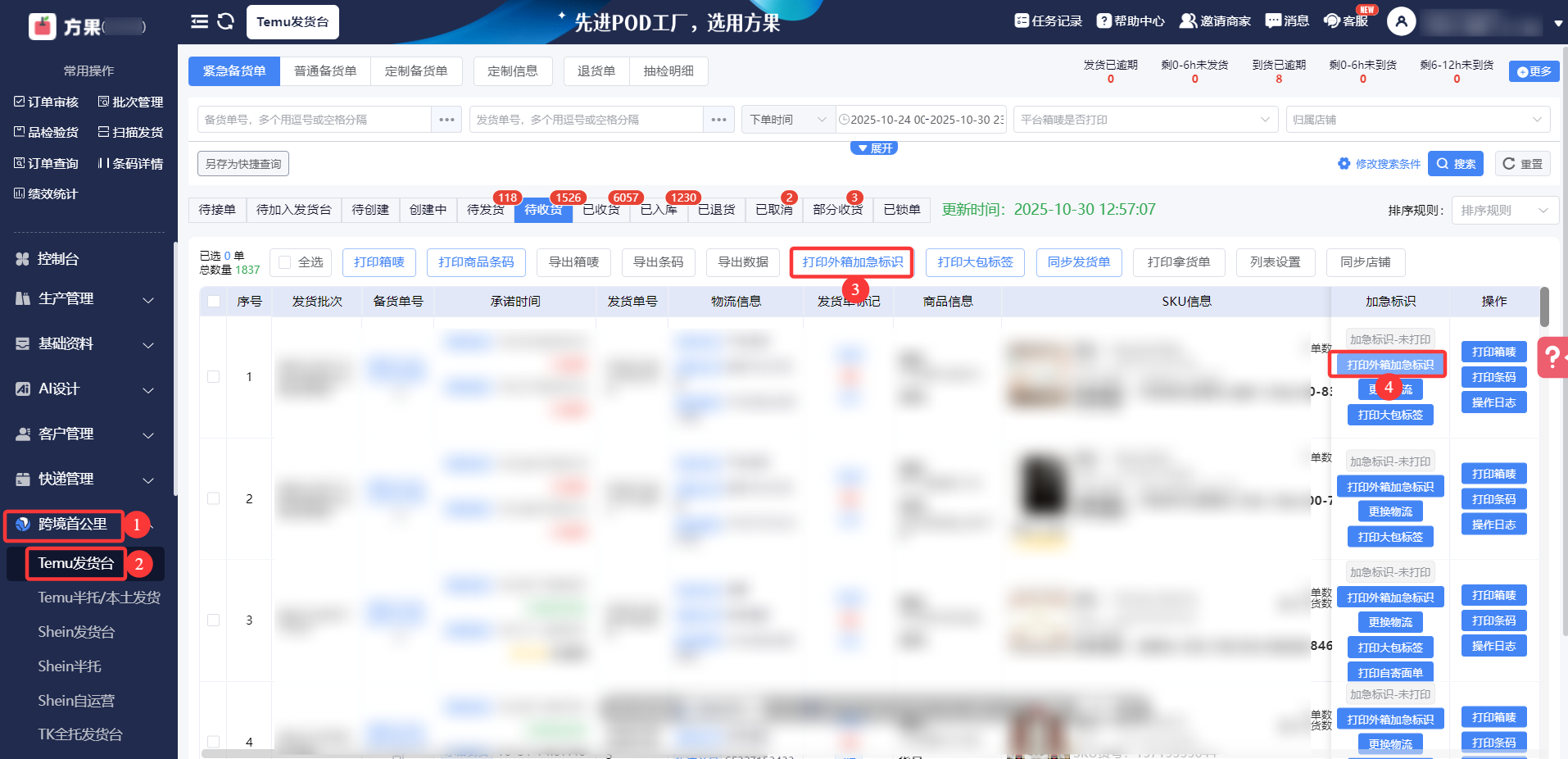The height and width of the screenshot is (759, 1568).
Task: Click the ellipsis button beside 备货单号 field
Action: 446,120
